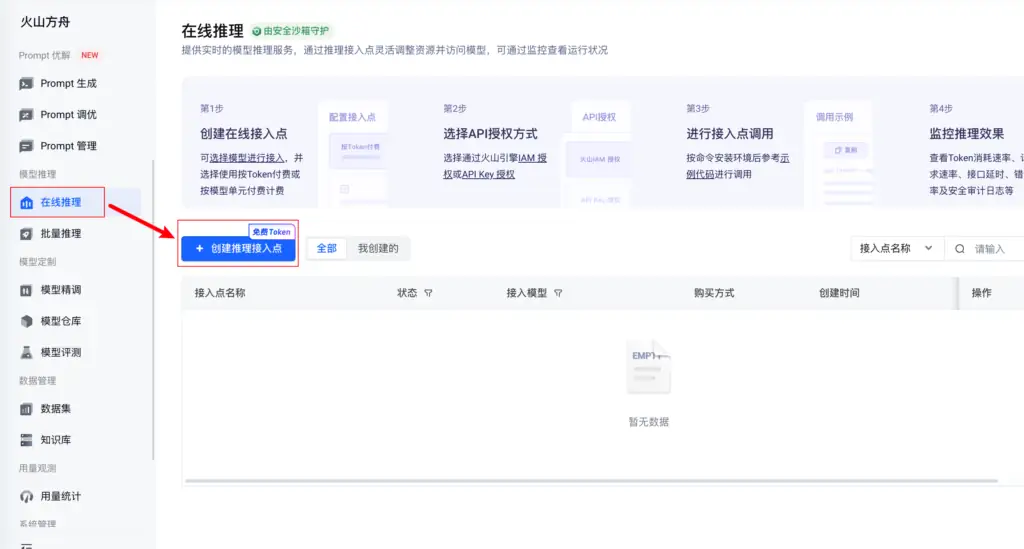Click the 调用示例 preview thumbnail
The width and height of the screenshot is (1024, 549).
(x=838, y=155)
